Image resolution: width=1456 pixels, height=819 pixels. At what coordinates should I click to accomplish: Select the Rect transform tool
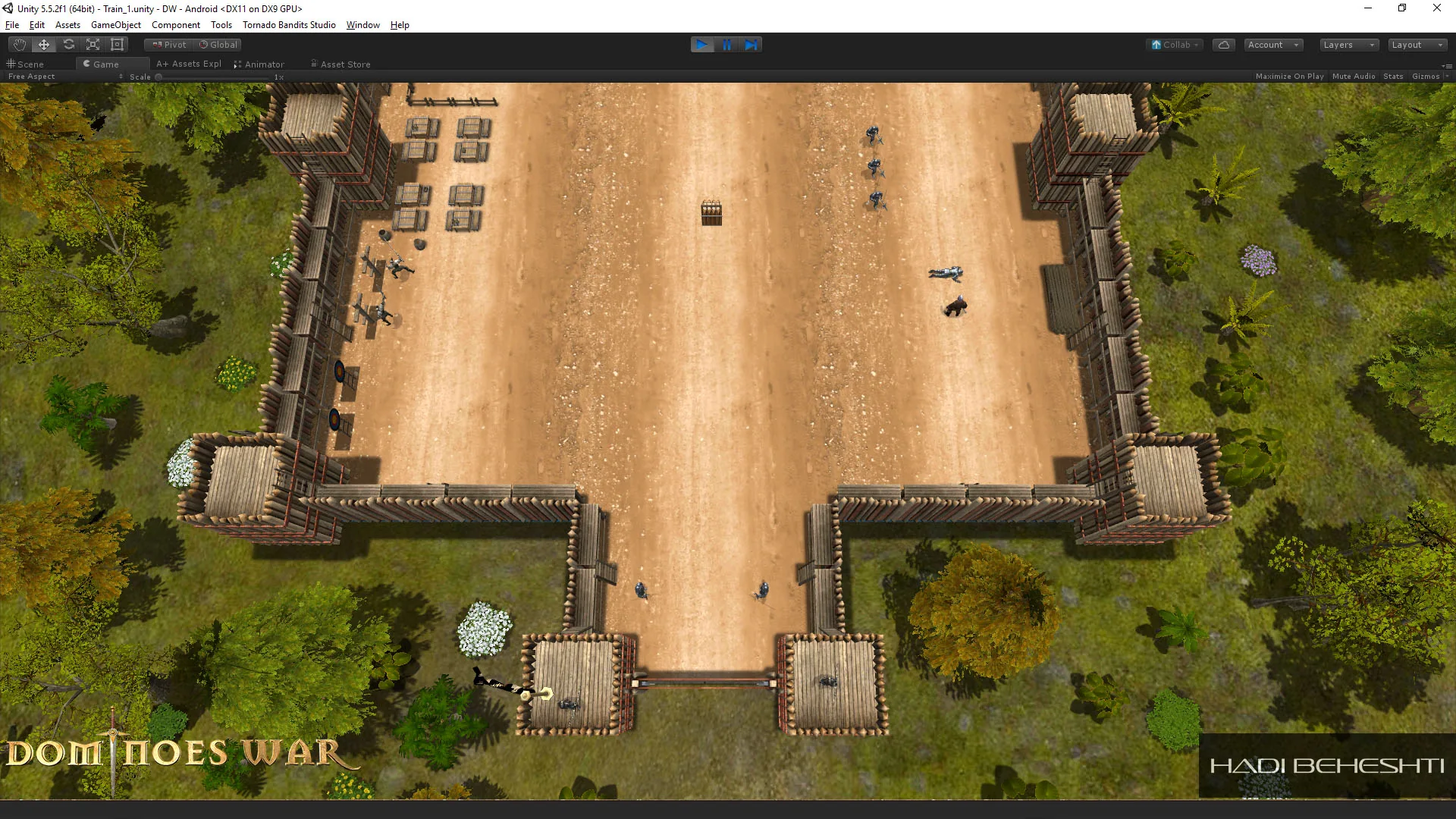[x=117, y=45]
